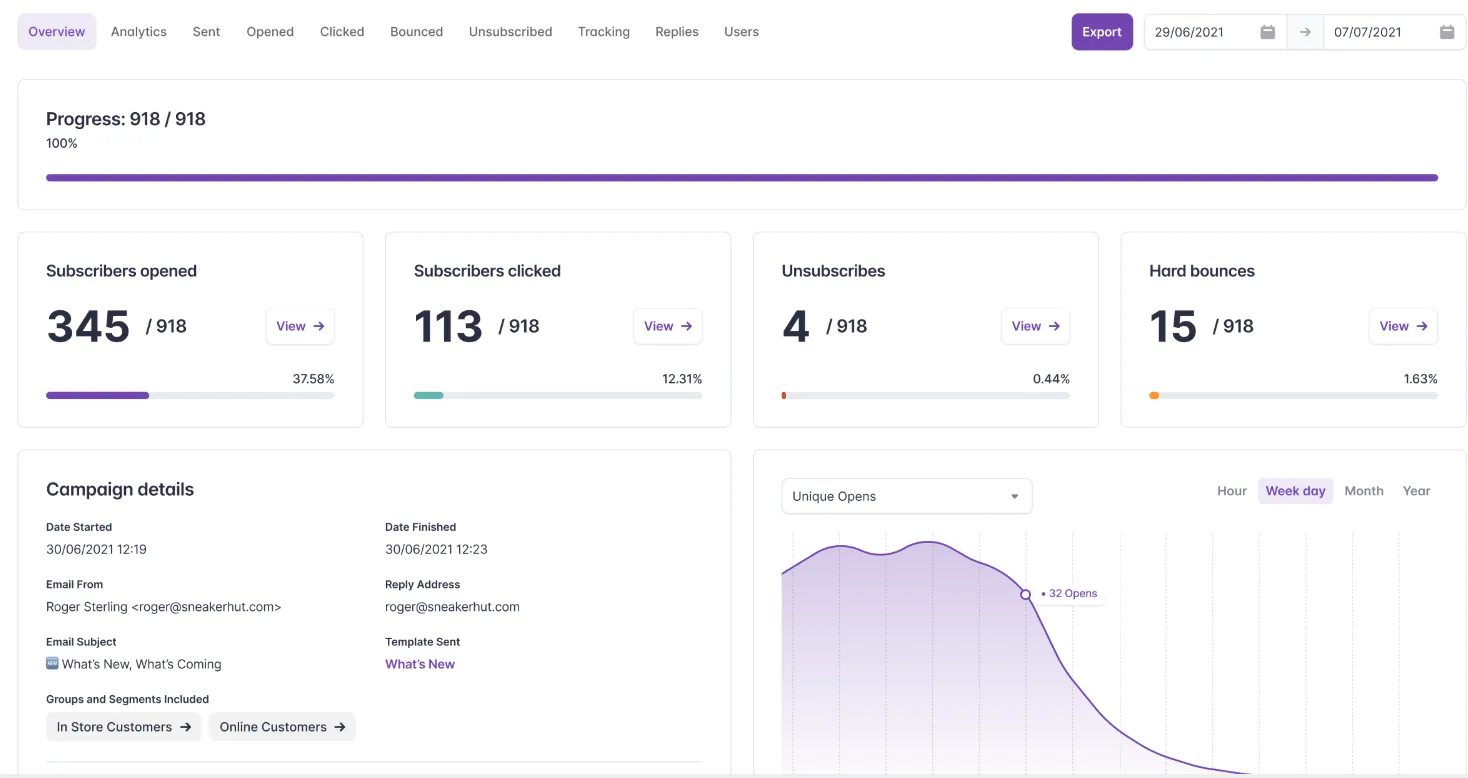Viewport: 1468px width, 778px height.
Task: Open the 07/07/2021 end date picker
Action: tap(1378, 32)
